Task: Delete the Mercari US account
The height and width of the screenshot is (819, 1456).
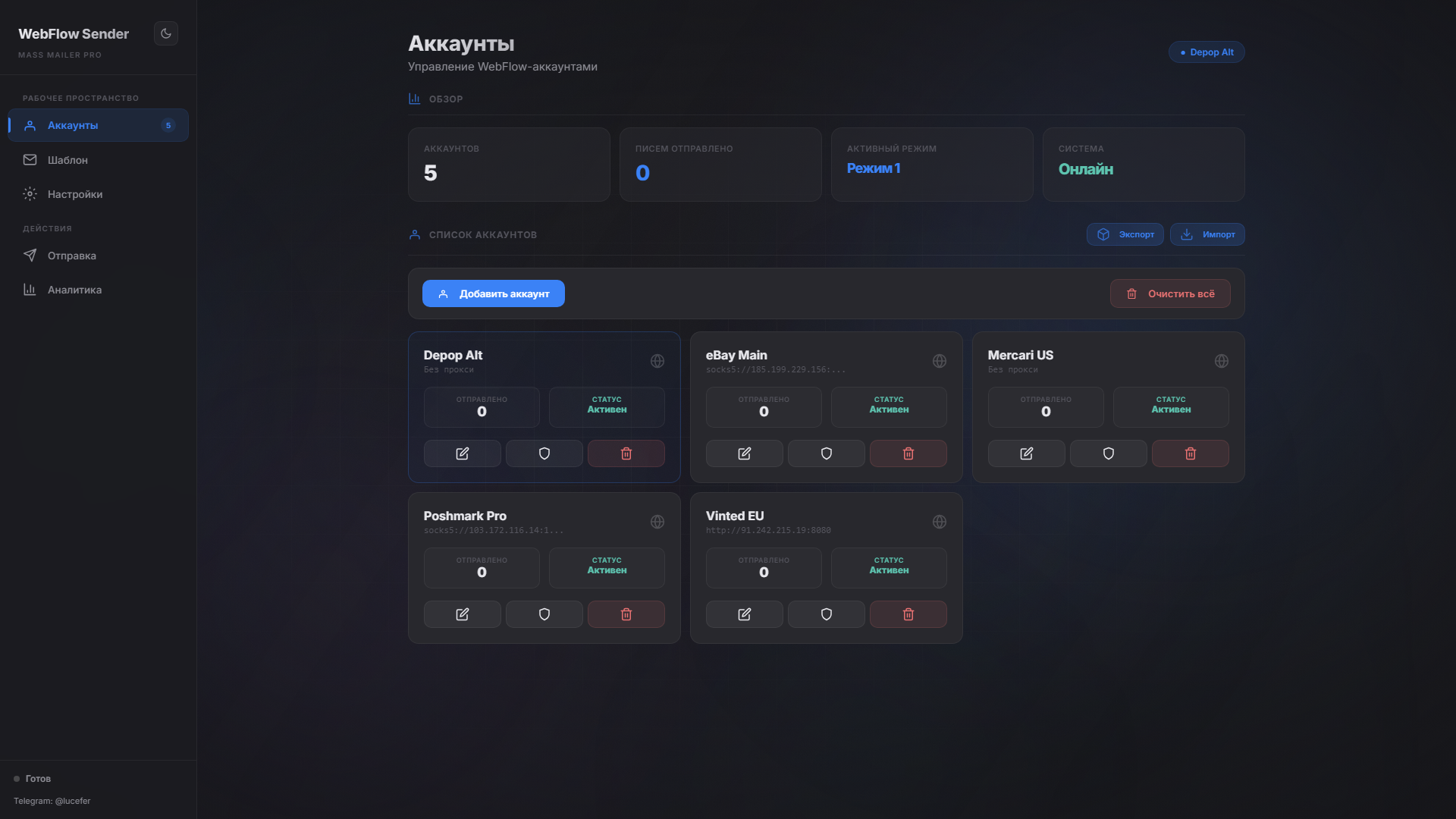Action: click(x=1190, y=453)
